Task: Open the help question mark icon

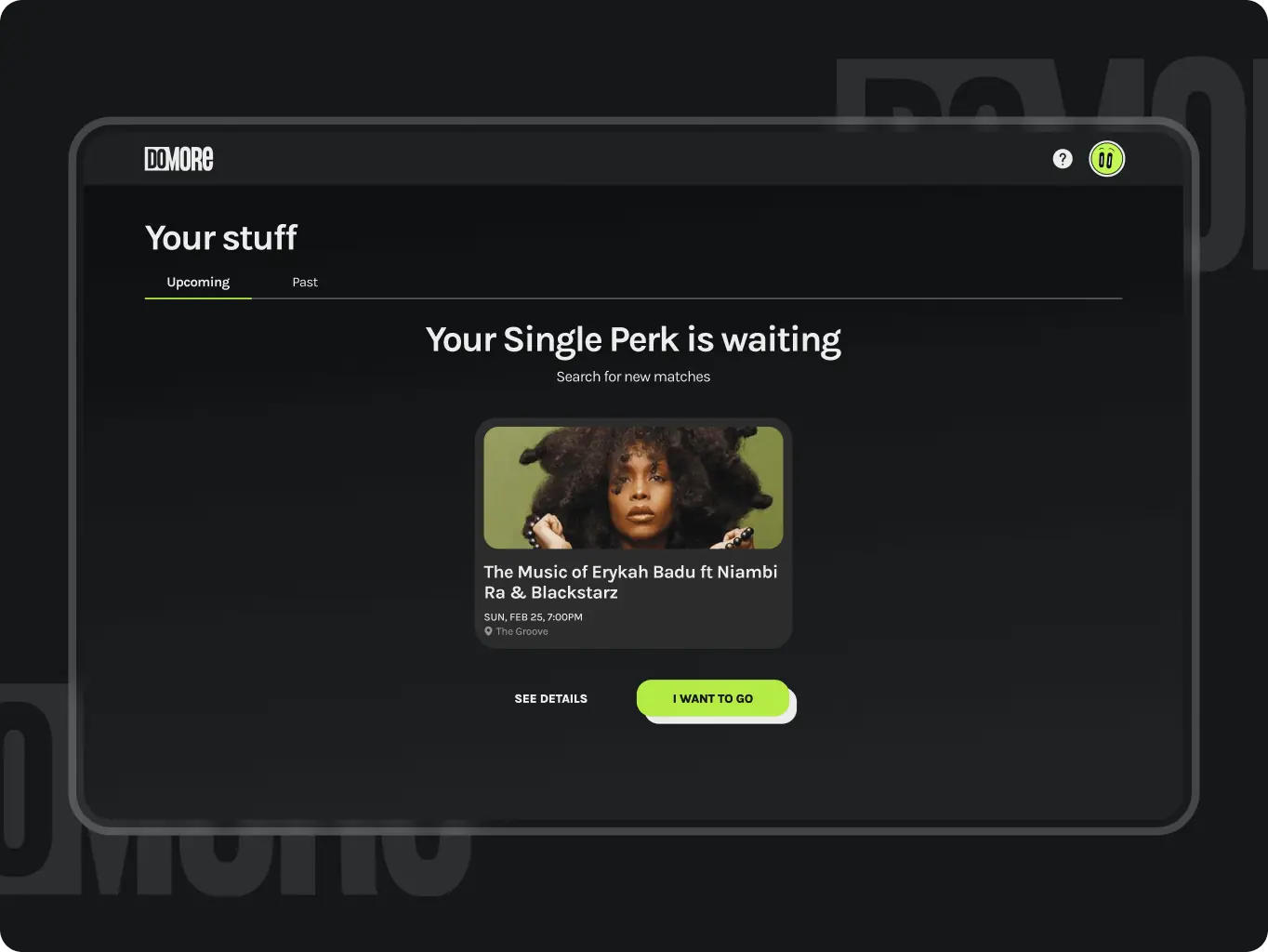Action: coord(1063,159)
